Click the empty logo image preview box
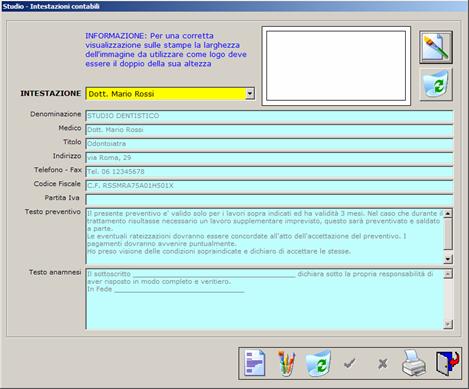 [x=336, y=66]
